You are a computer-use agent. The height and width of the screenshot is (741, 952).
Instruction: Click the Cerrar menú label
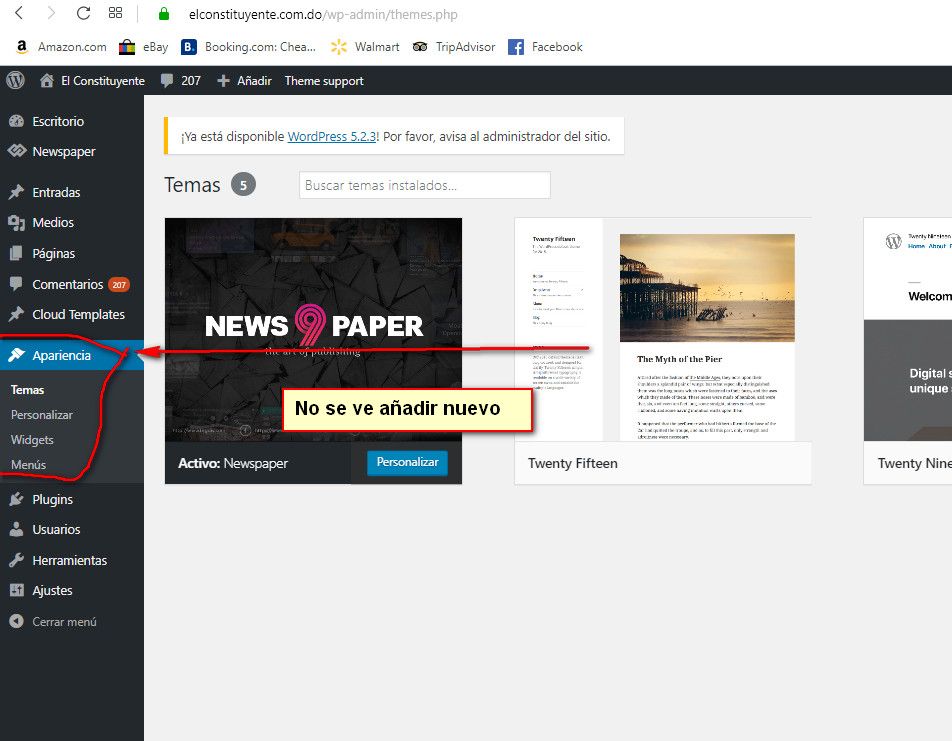[64, 622]
